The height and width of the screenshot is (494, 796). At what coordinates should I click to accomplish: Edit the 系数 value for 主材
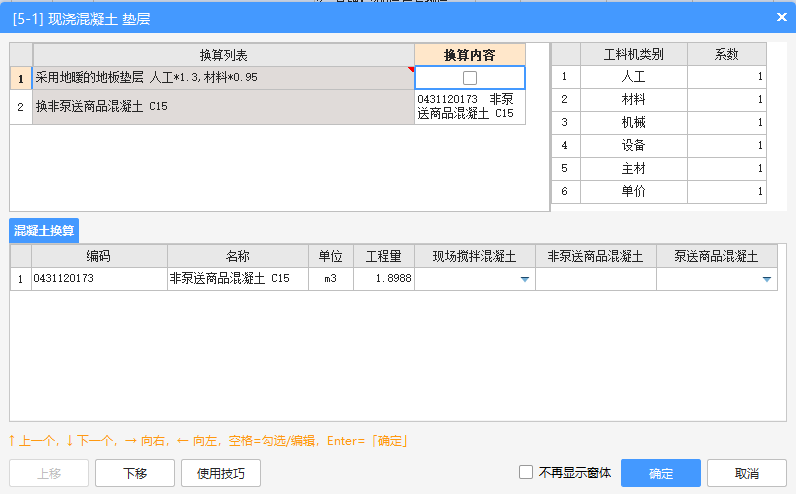[x=727, y=169]
